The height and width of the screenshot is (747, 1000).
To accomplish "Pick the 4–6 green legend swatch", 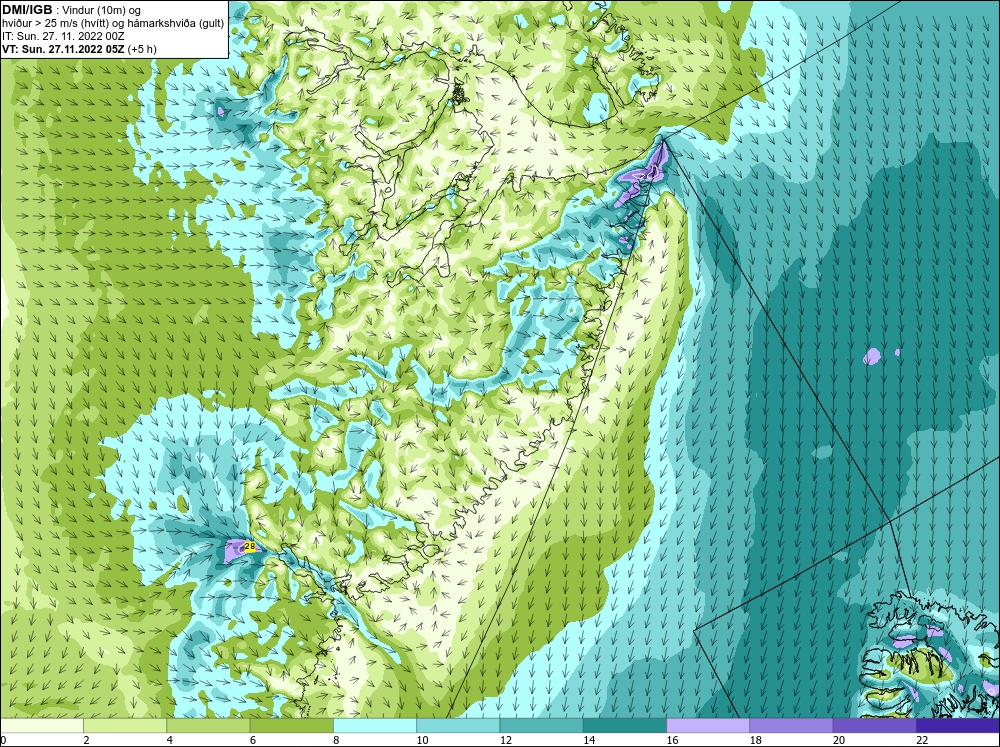I will pos(208,726).
